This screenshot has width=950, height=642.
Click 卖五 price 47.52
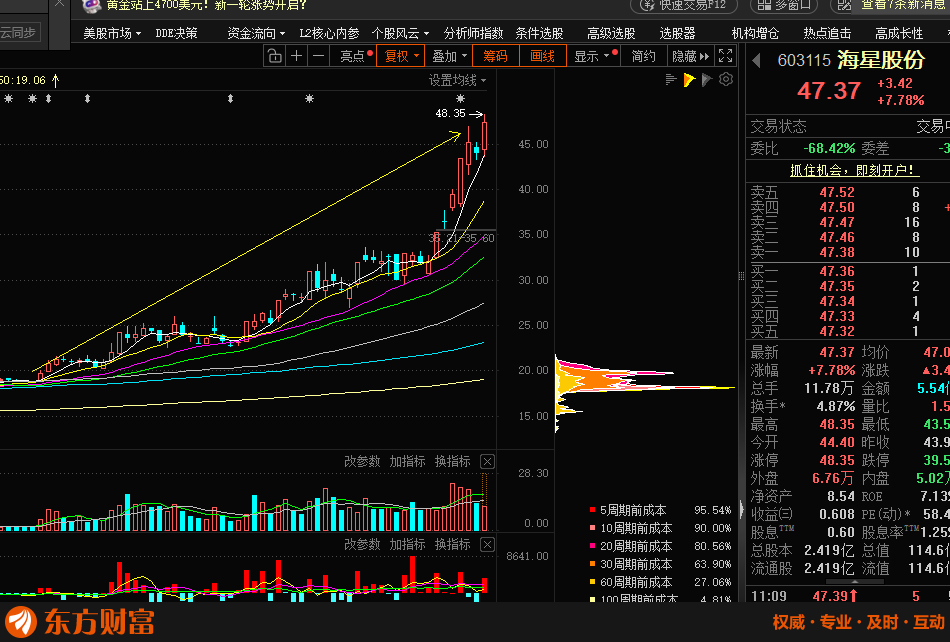[x=837, y=193]
